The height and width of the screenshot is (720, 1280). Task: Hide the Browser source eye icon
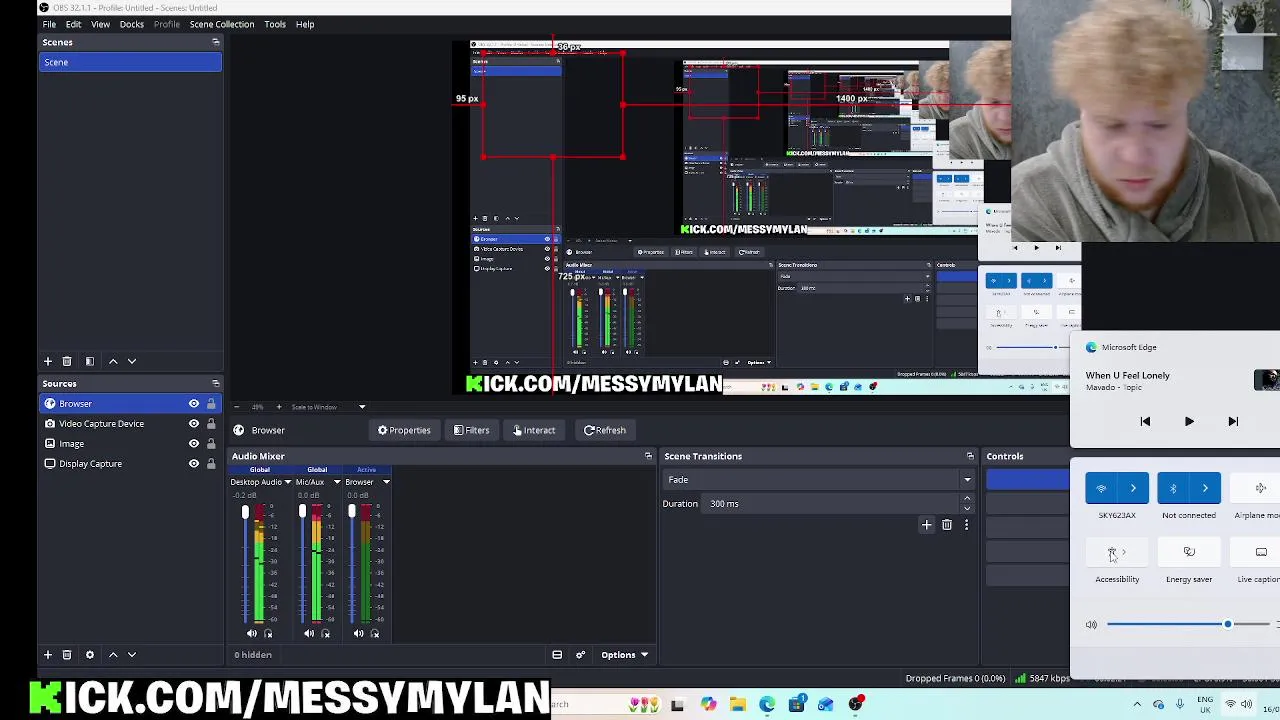tap(194, 403)
